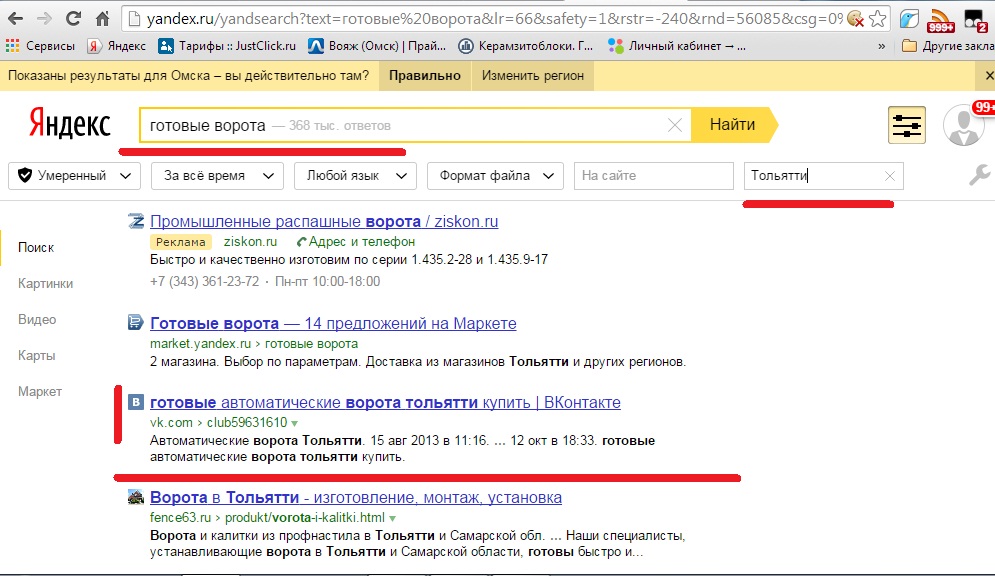Open the Умеренный safety filter dropdown

(x=74, y=176)
